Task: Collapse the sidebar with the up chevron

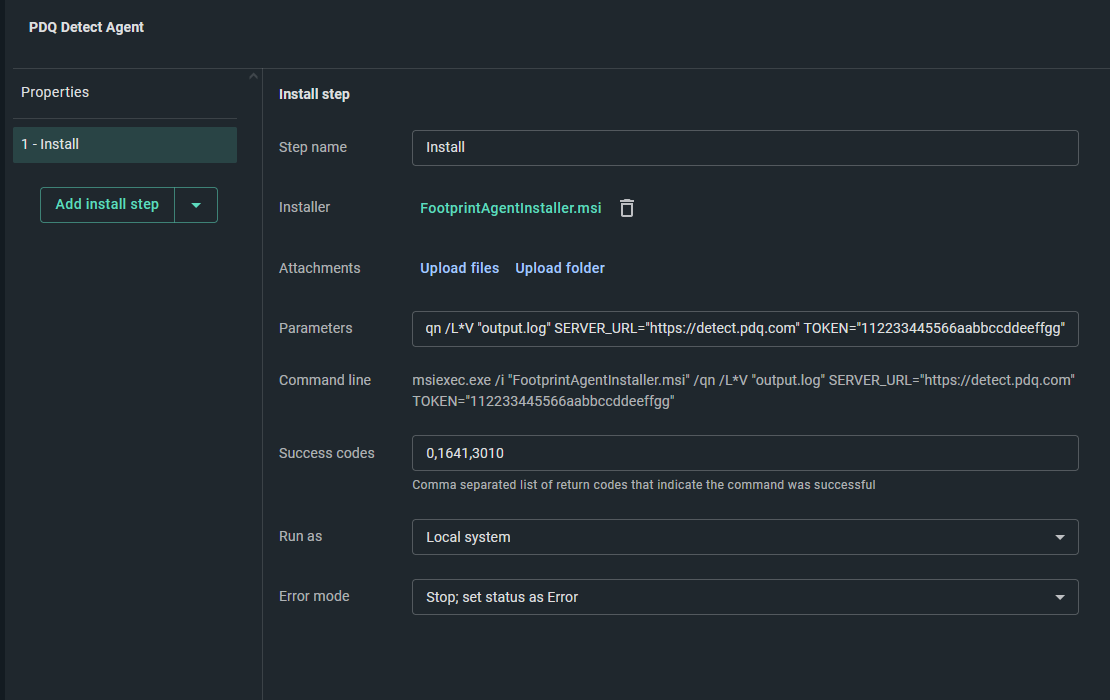Action: tap(253, 76)
